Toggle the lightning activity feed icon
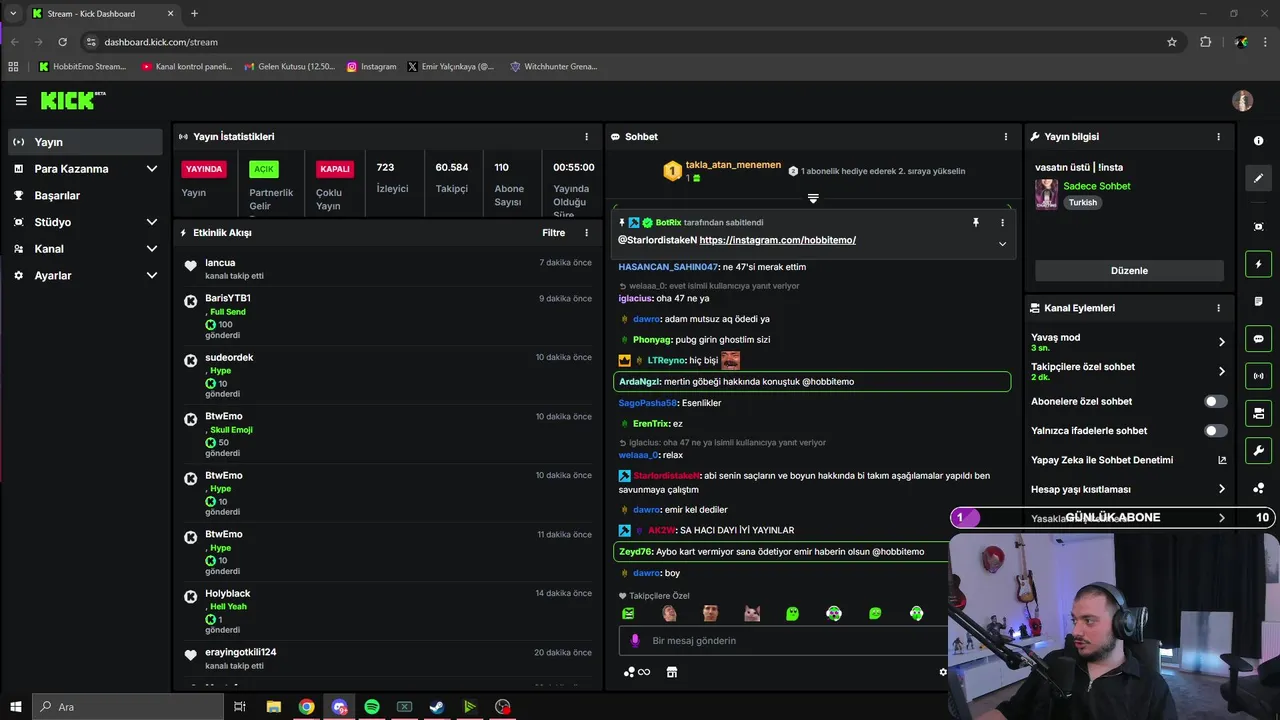The height and width of the screenshot is (720, 1280). point(1258,264)
